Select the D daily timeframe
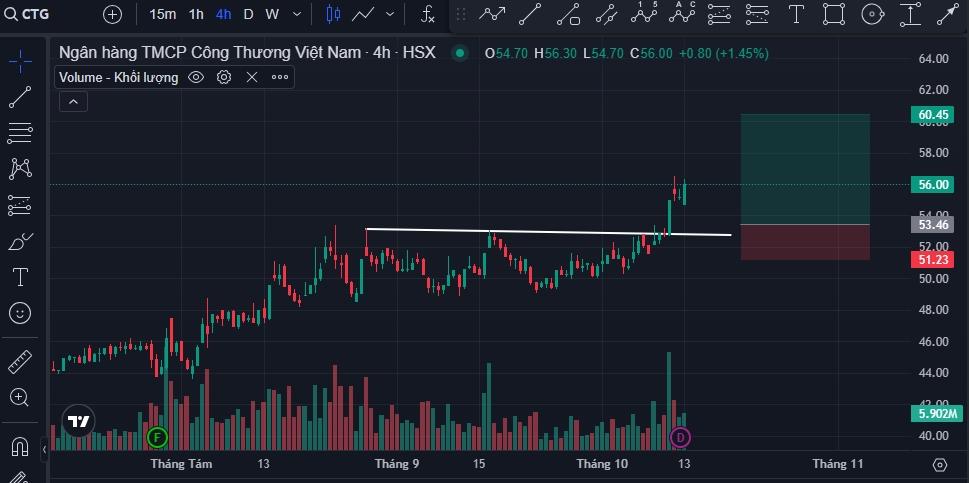969x483 pixels. (248, 14)
